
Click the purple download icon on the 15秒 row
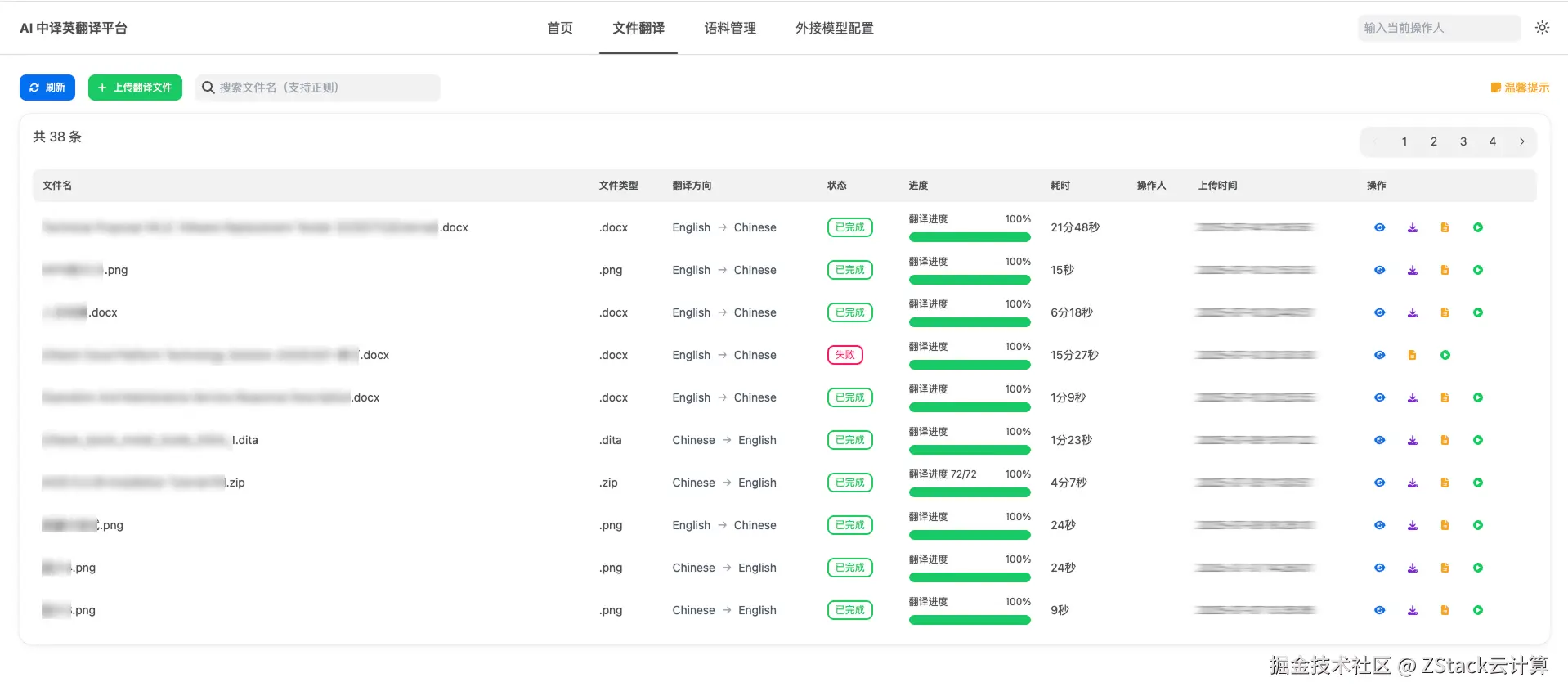pyautogui.click(x=1412, y=270)
